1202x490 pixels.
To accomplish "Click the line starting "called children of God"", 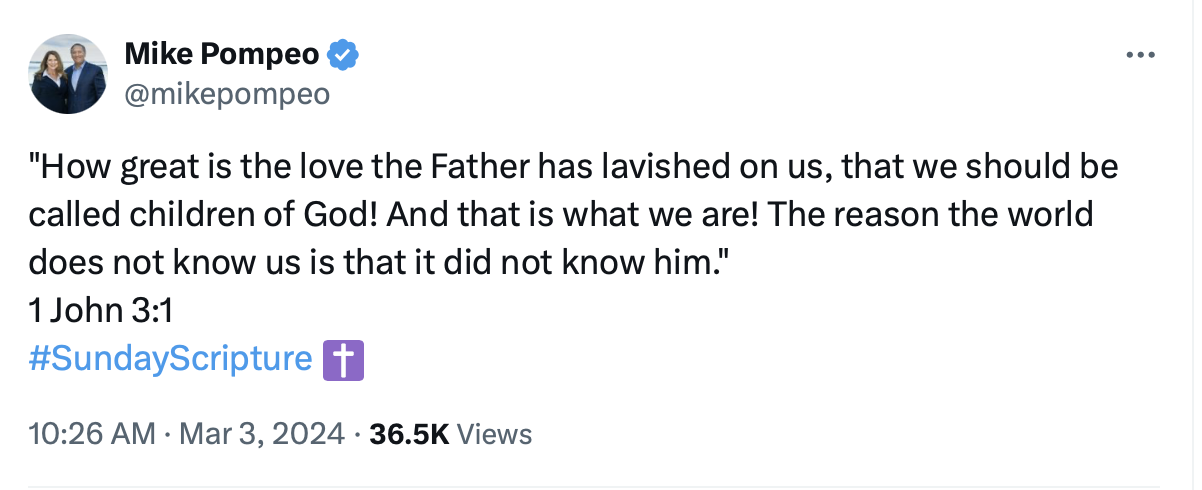I will click(x=561, y=215).
